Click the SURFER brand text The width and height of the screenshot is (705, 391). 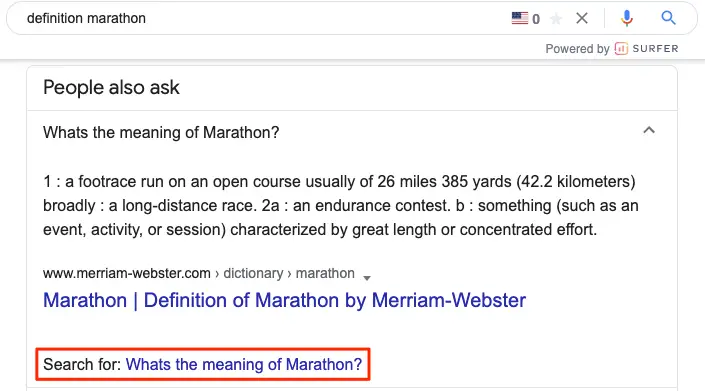click(x=655, y=49)
